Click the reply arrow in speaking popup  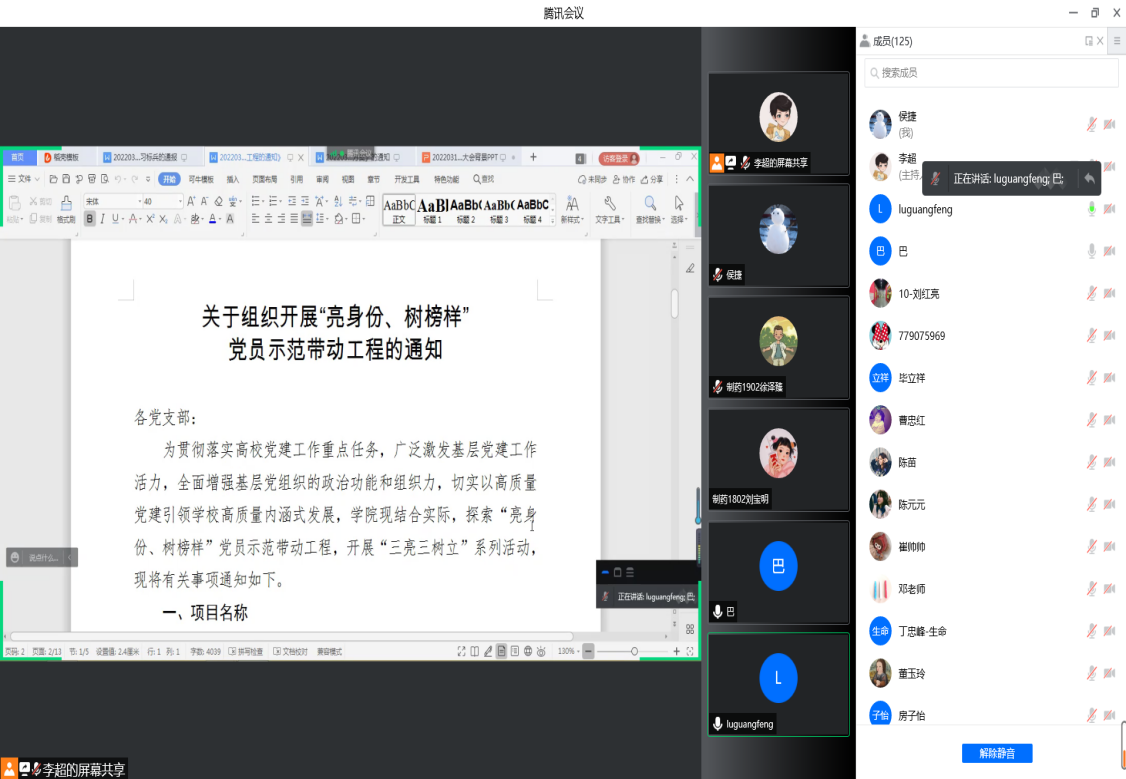point(1089,178)
